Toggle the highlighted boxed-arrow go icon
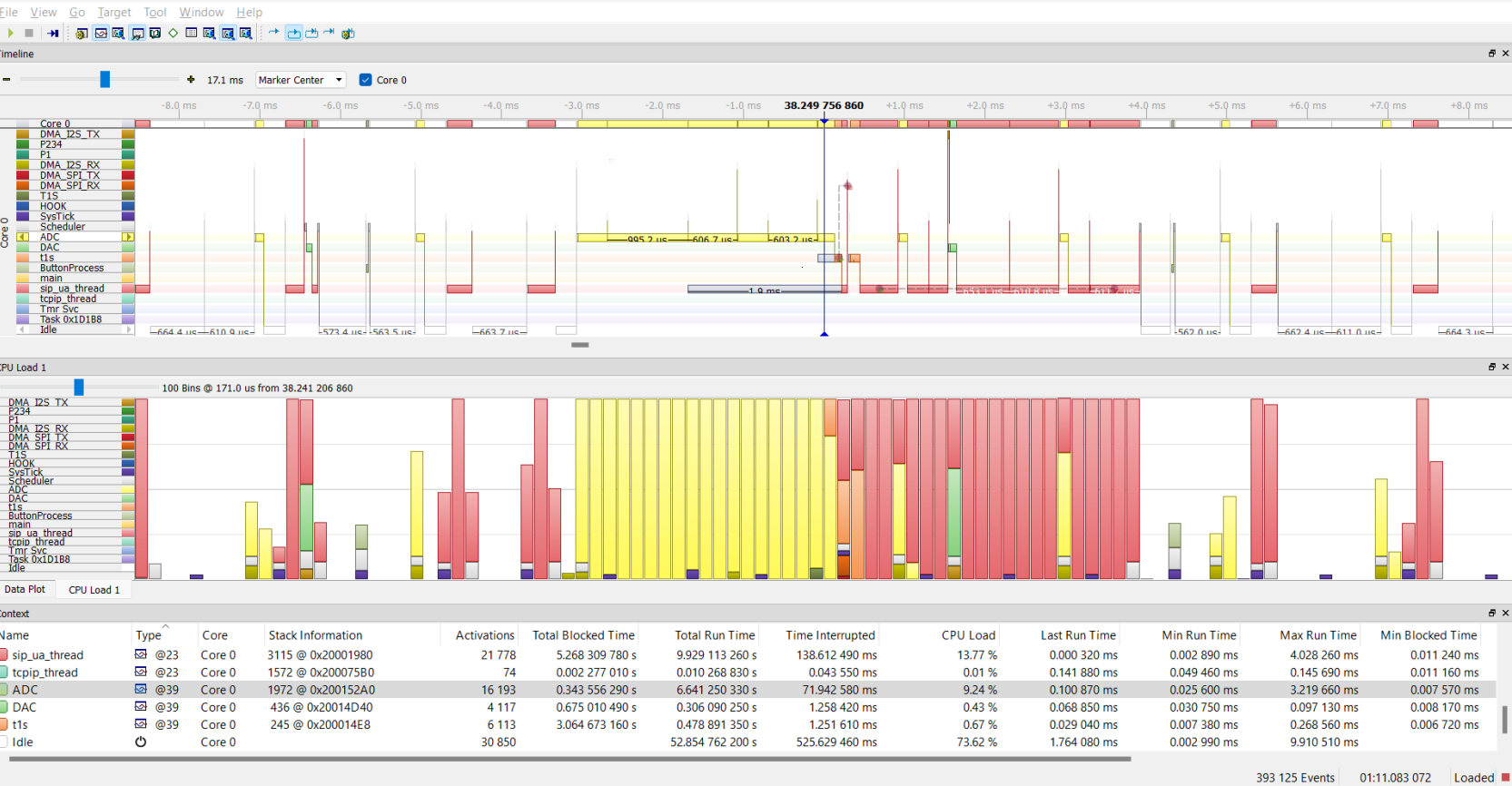 [293, 34]
